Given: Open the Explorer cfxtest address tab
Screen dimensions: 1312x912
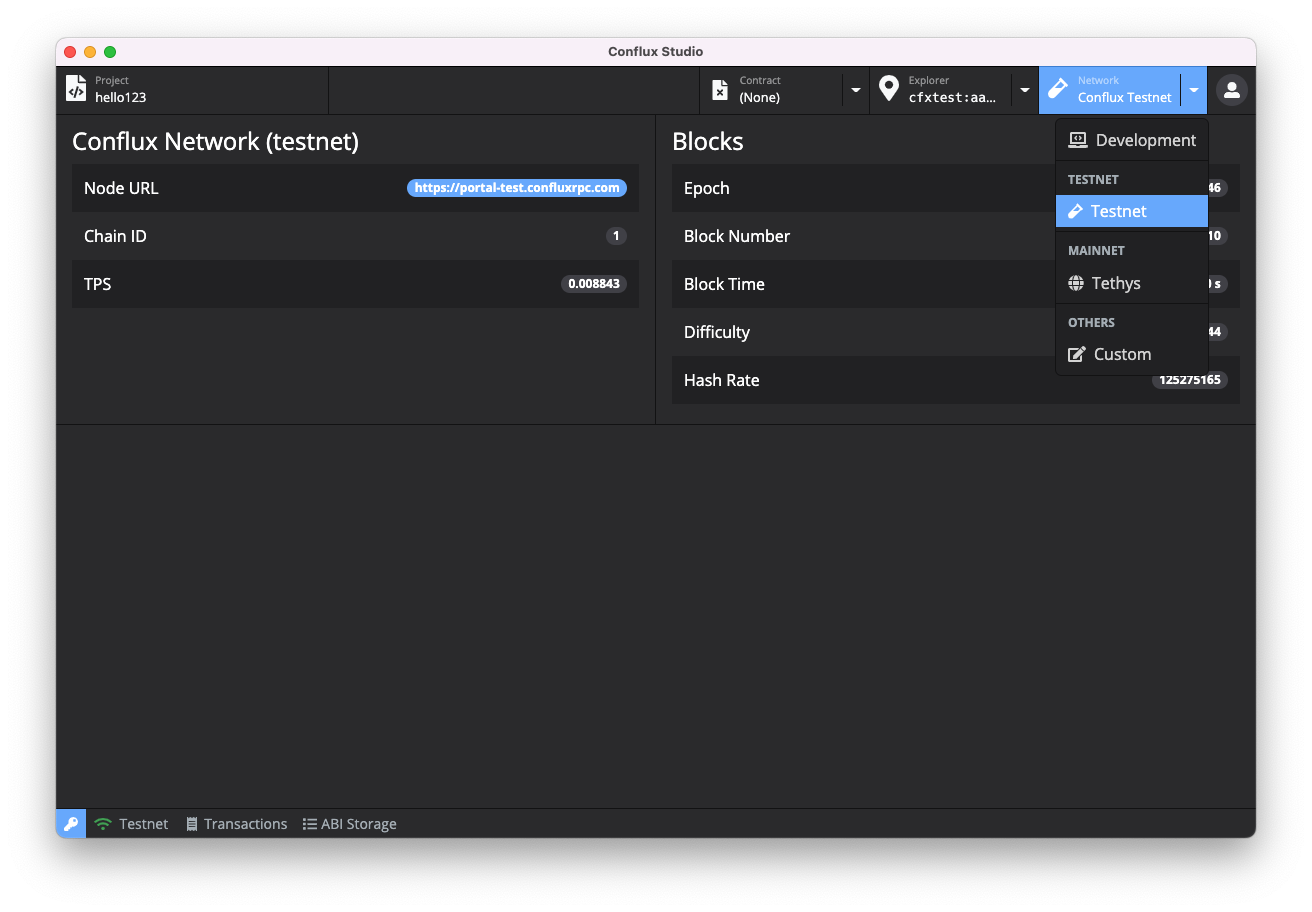Looking at the screenshot, I should pos(941,90).
